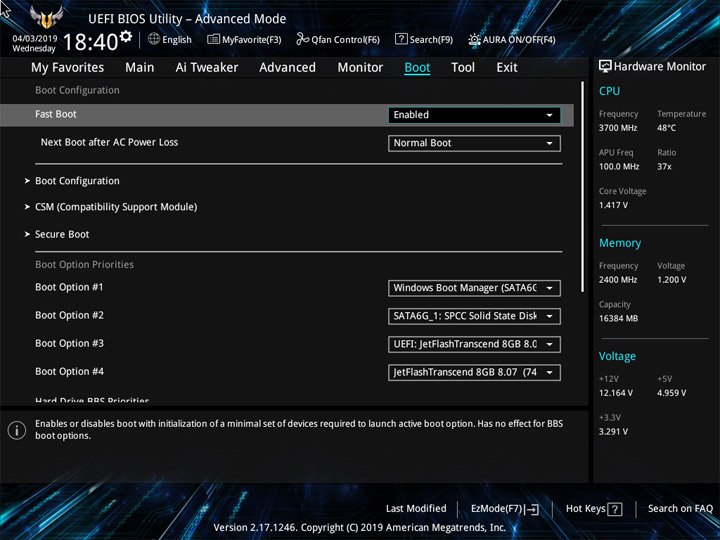Click the settings list scrollbar
Viewport: 720px width, 540px height.
pyautogui.click(x=583, y=186)
